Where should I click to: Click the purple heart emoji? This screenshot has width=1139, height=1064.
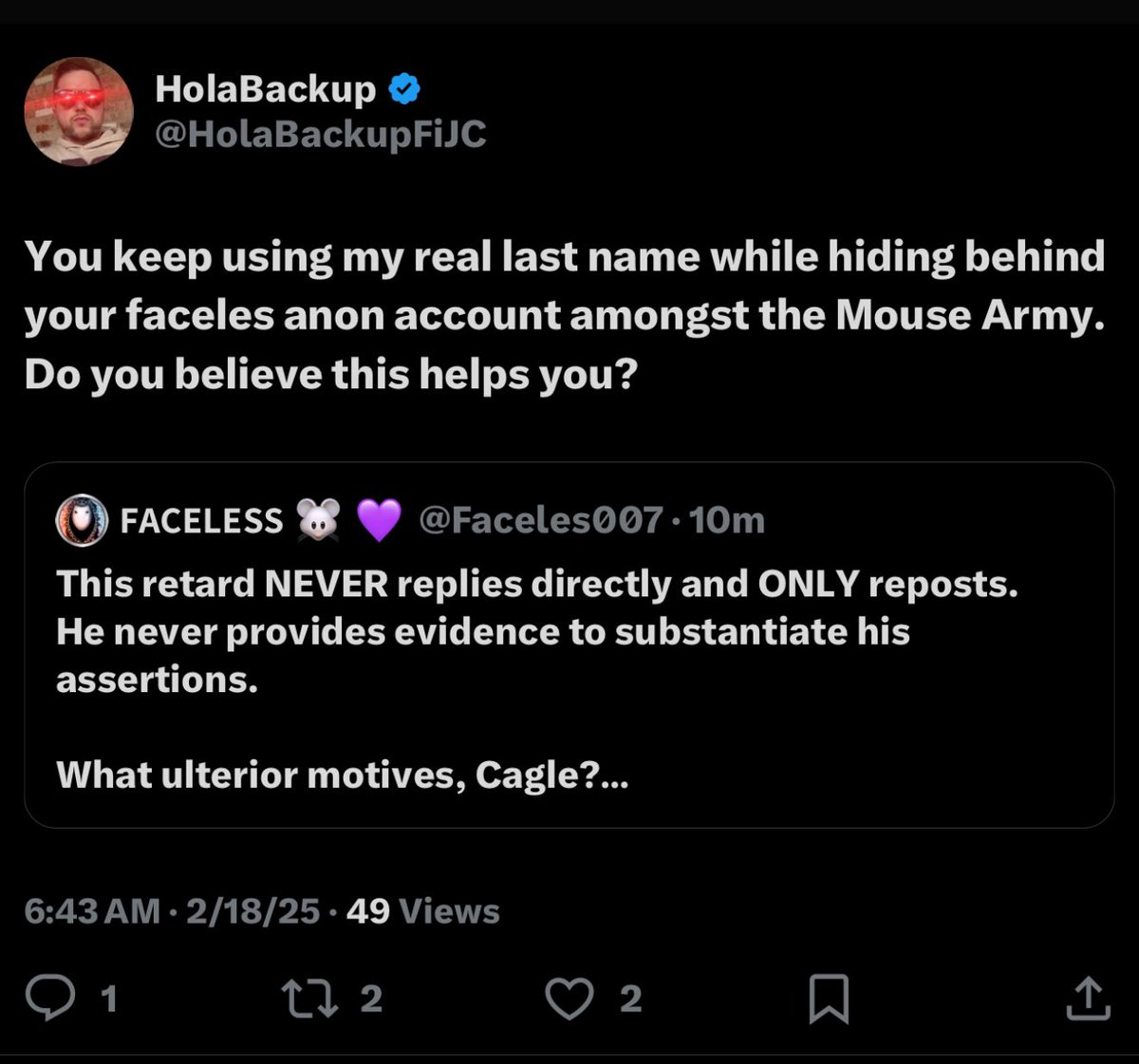coord(379,520)
